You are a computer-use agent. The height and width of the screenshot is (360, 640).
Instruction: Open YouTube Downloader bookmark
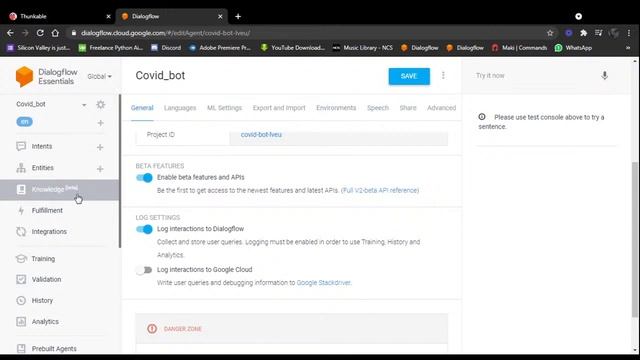(293, 48)
